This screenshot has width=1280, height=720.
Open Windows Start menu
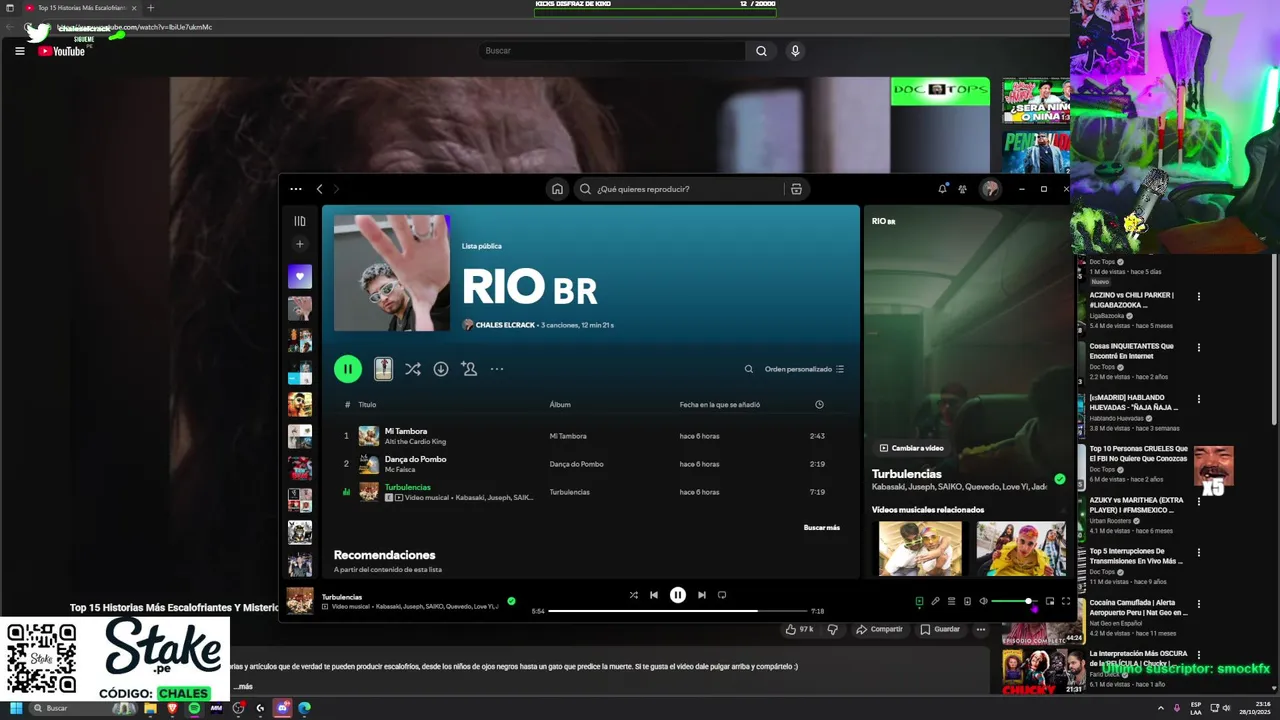coord(16,708)
